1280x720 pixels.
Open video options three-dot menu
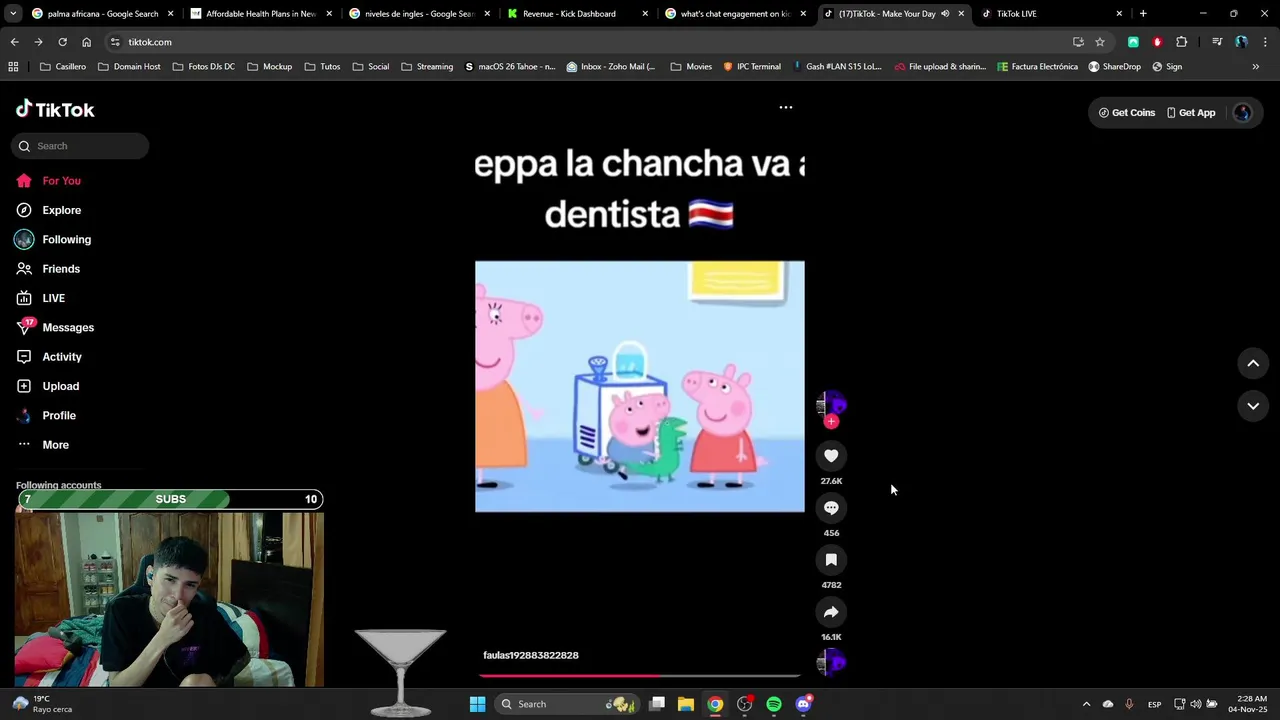pyautogui.click(x=786, y=107)
